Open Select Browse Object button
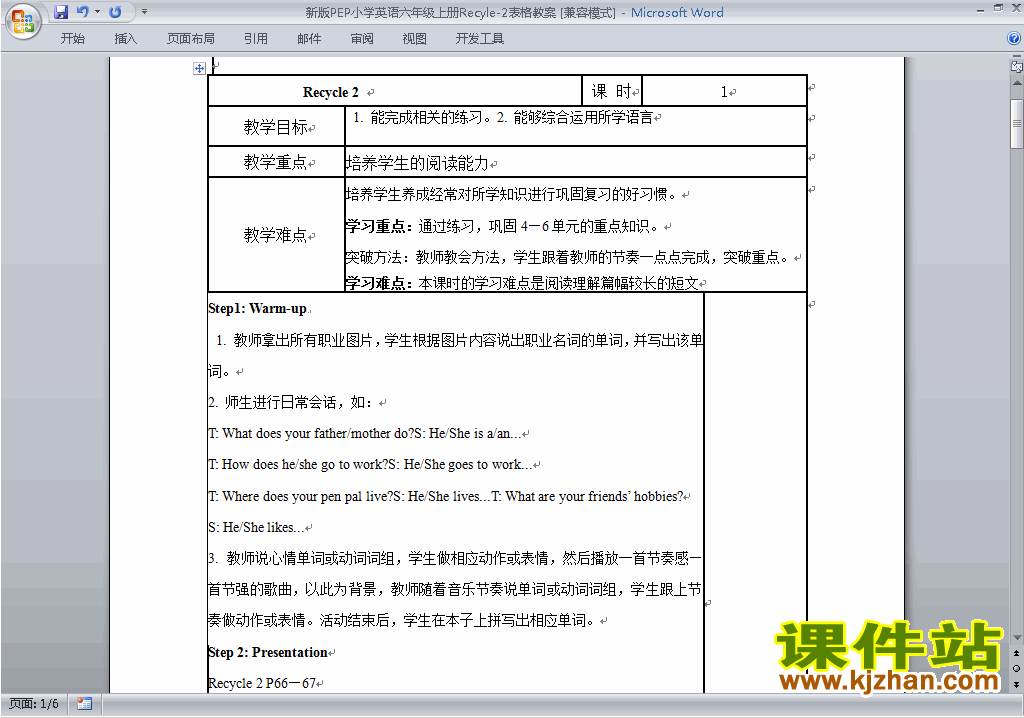This screenshot has width=1024, height=718. click(x=1016, y=668)
